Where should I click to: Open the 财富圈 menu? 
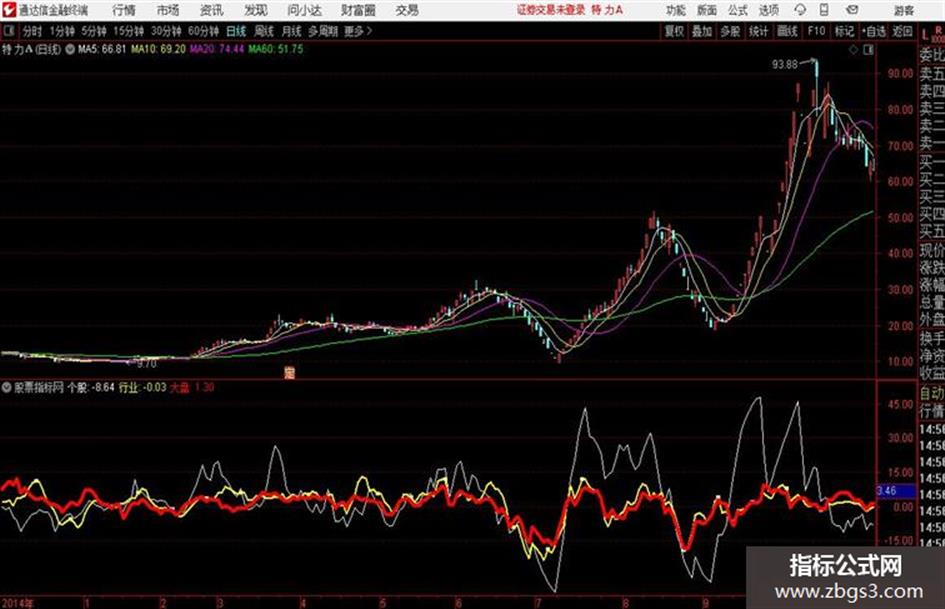coord(358,10)
